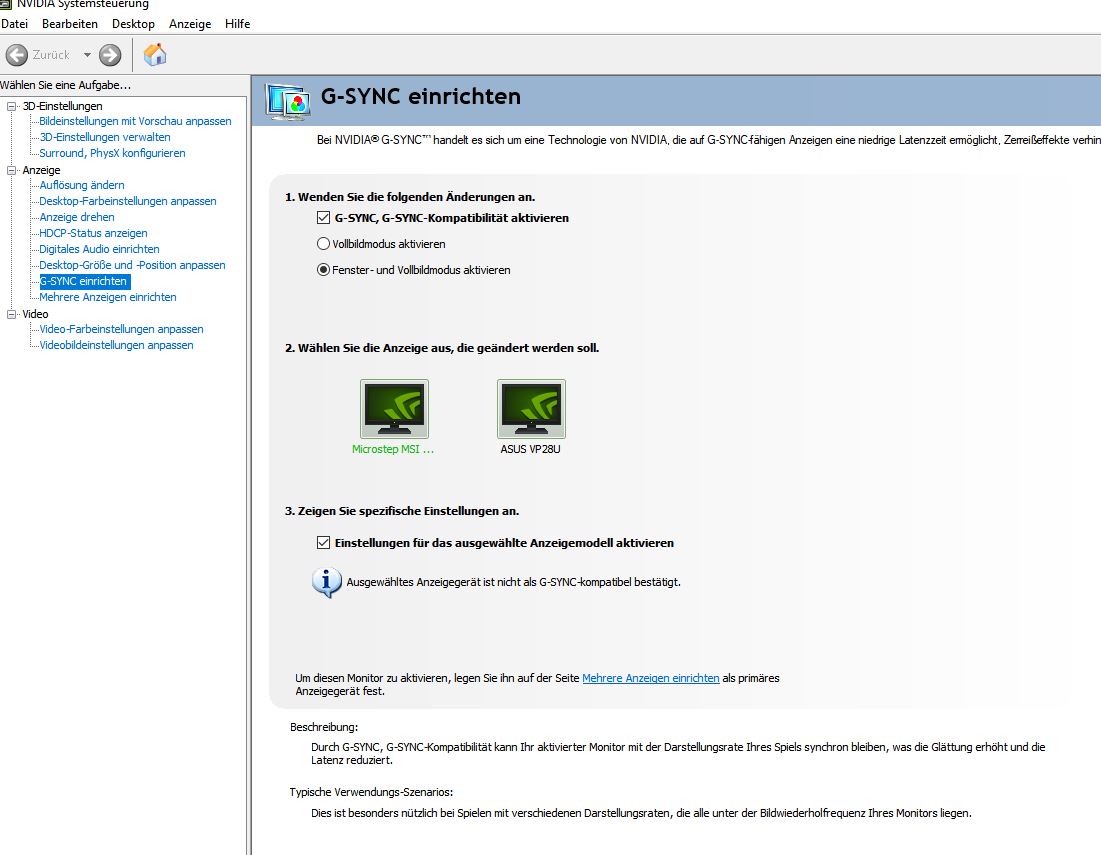The width and height of the screenshot is (1101, 855).
Task: Click the 3D-Einstellungen category label
Action: 62,106
